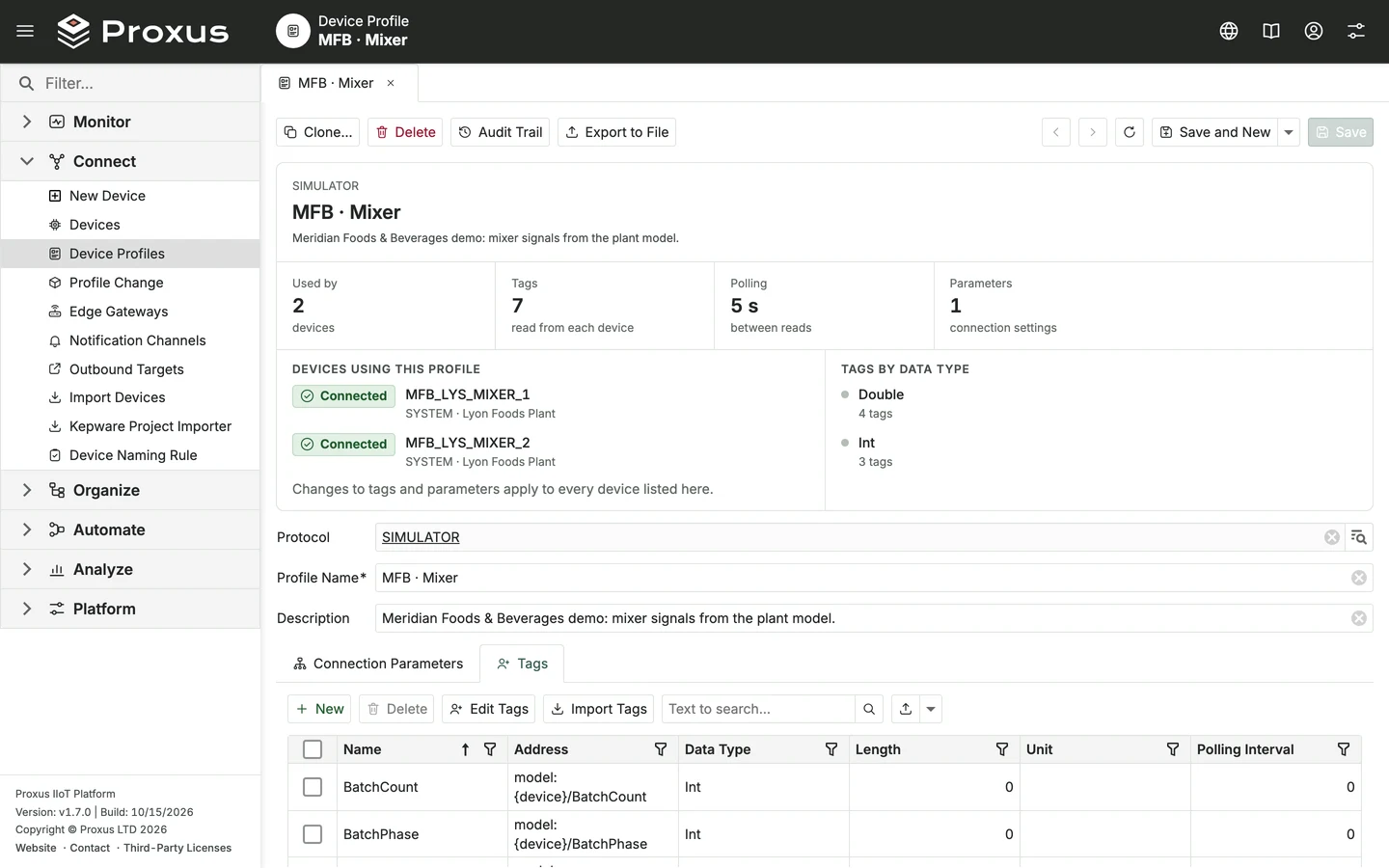Check the BatchPhase row checkbox

tap(313, 834)
